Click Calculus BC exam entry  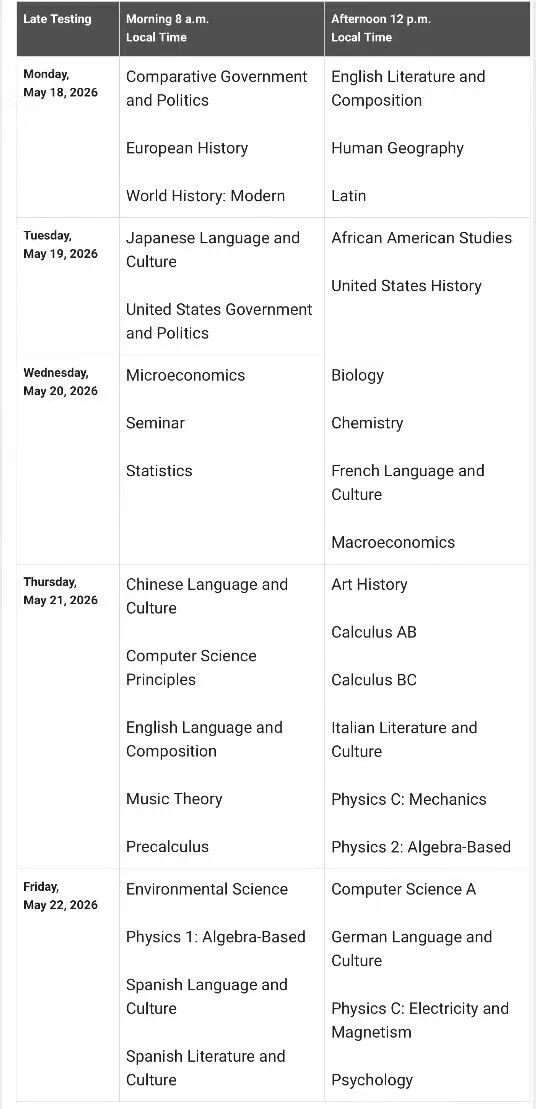tap(374, 680)
